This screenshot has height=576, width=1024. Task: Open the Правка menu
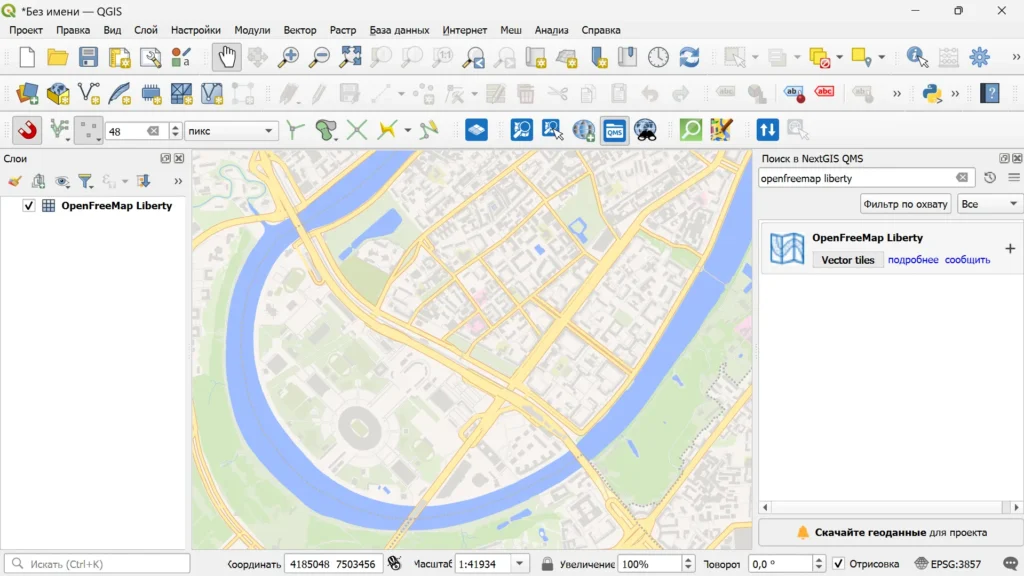click(73, 30)
